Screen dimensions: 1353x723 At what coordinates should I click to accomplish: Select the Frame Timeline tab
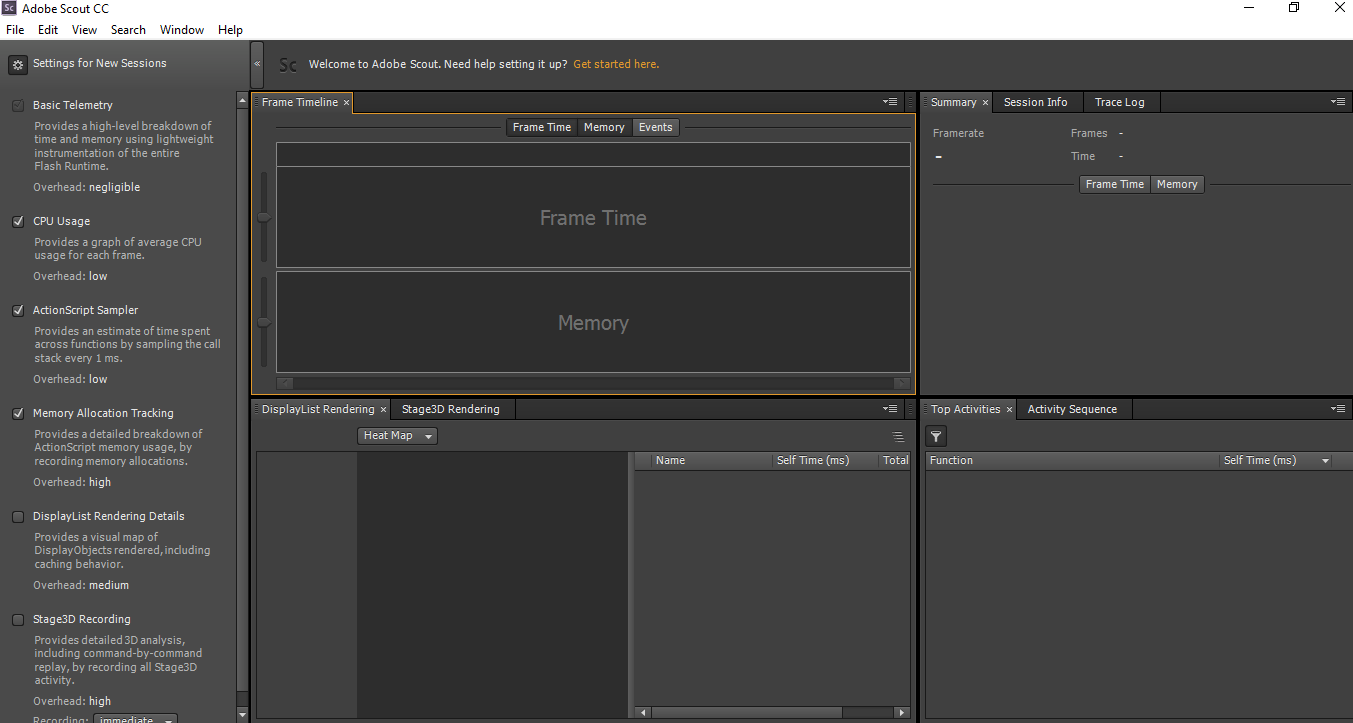coord(300,102)
